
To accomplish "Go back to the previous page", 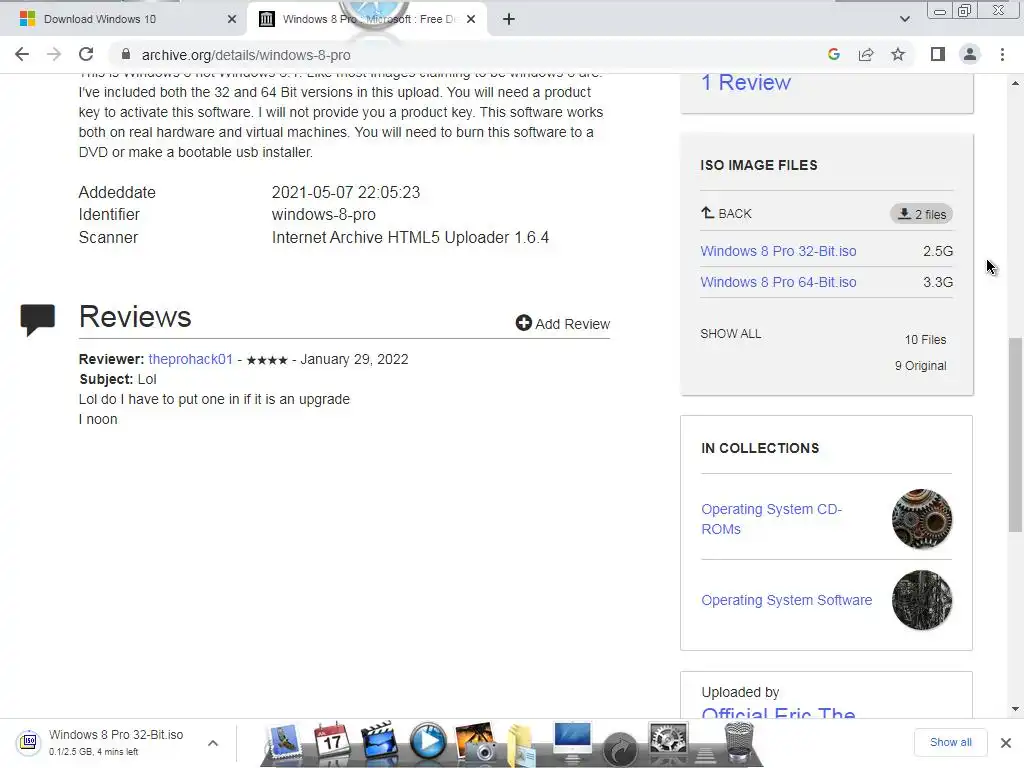I will 22,54.
